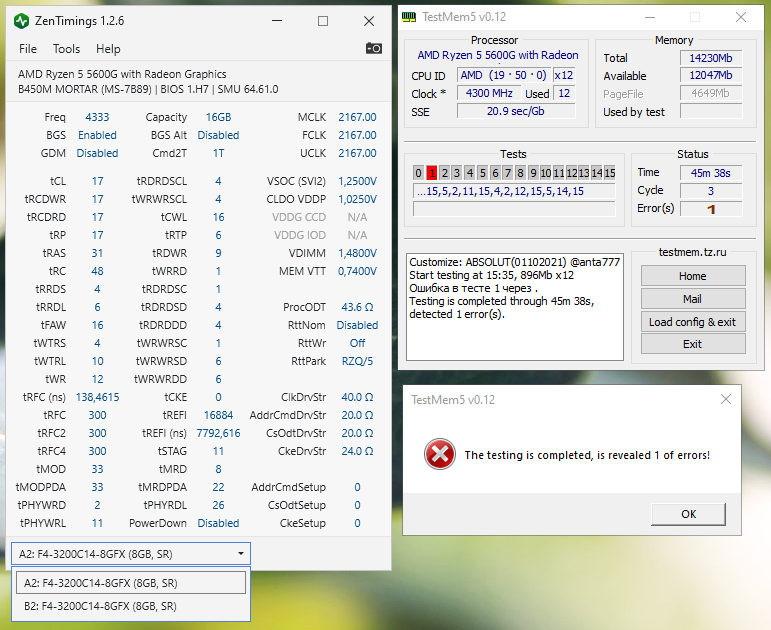Click the B450M MORTAR motherboard info line
Image resolution: width=771 pixels, height=630 pixels.
pos(148,89)
